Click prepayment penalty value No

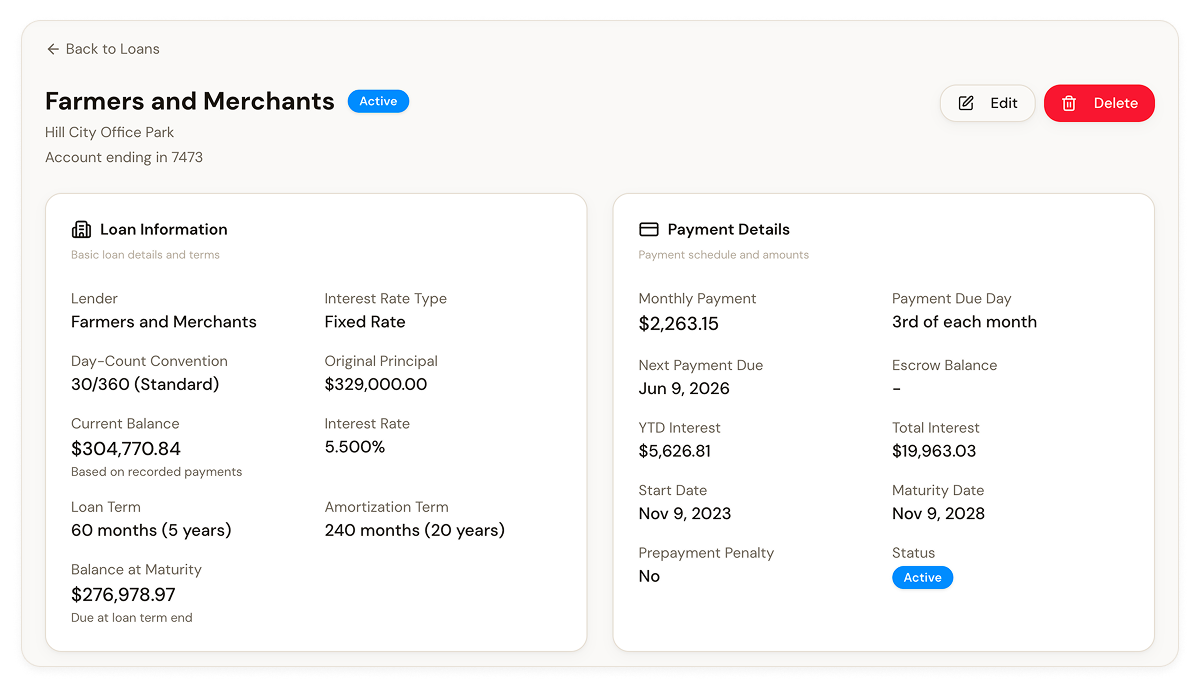coord(649,576)
